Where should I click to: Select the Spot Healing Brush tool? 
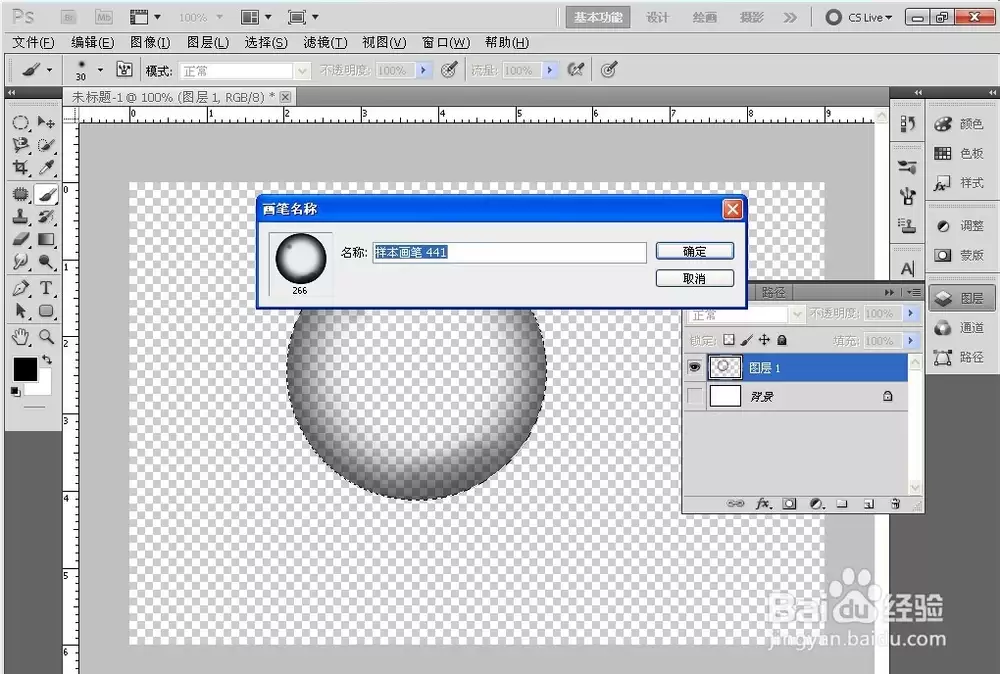tap(20, 194)
